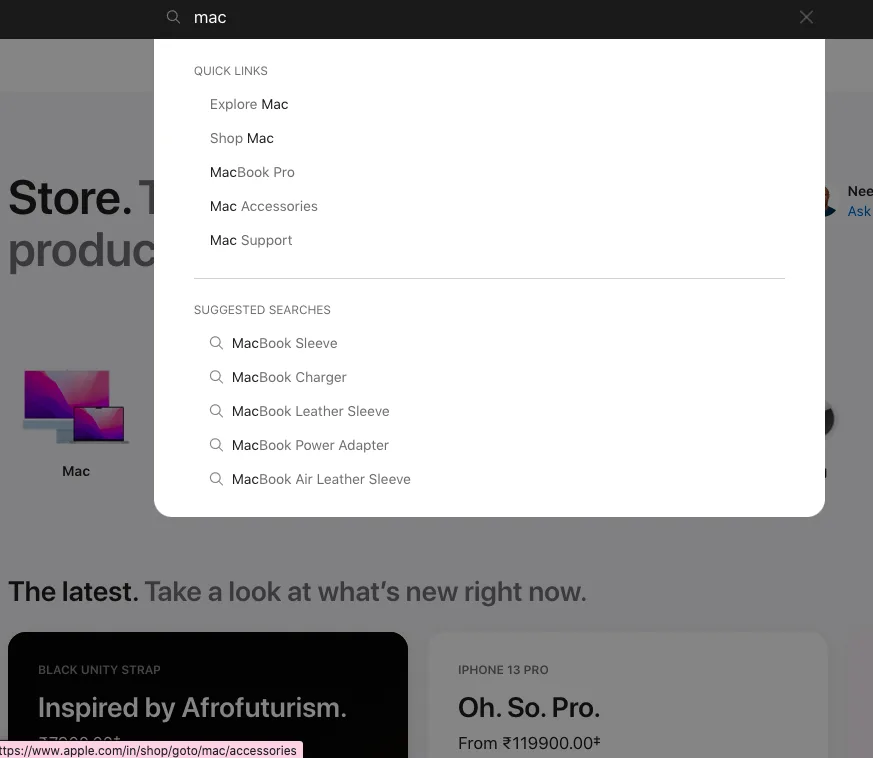This screenshot has width=873, height=758.
Task: Open the MacBook Pro quick link
Action: 252,172
